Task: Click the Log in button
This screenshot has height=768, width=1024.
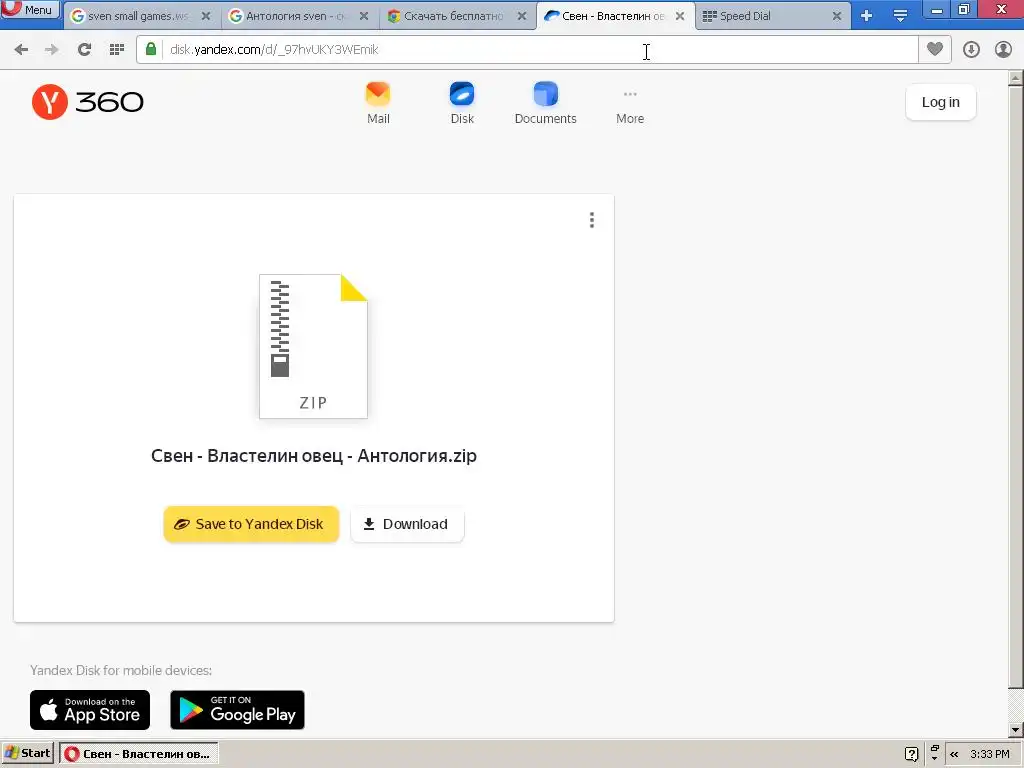Action: click(x=940, y=102)
